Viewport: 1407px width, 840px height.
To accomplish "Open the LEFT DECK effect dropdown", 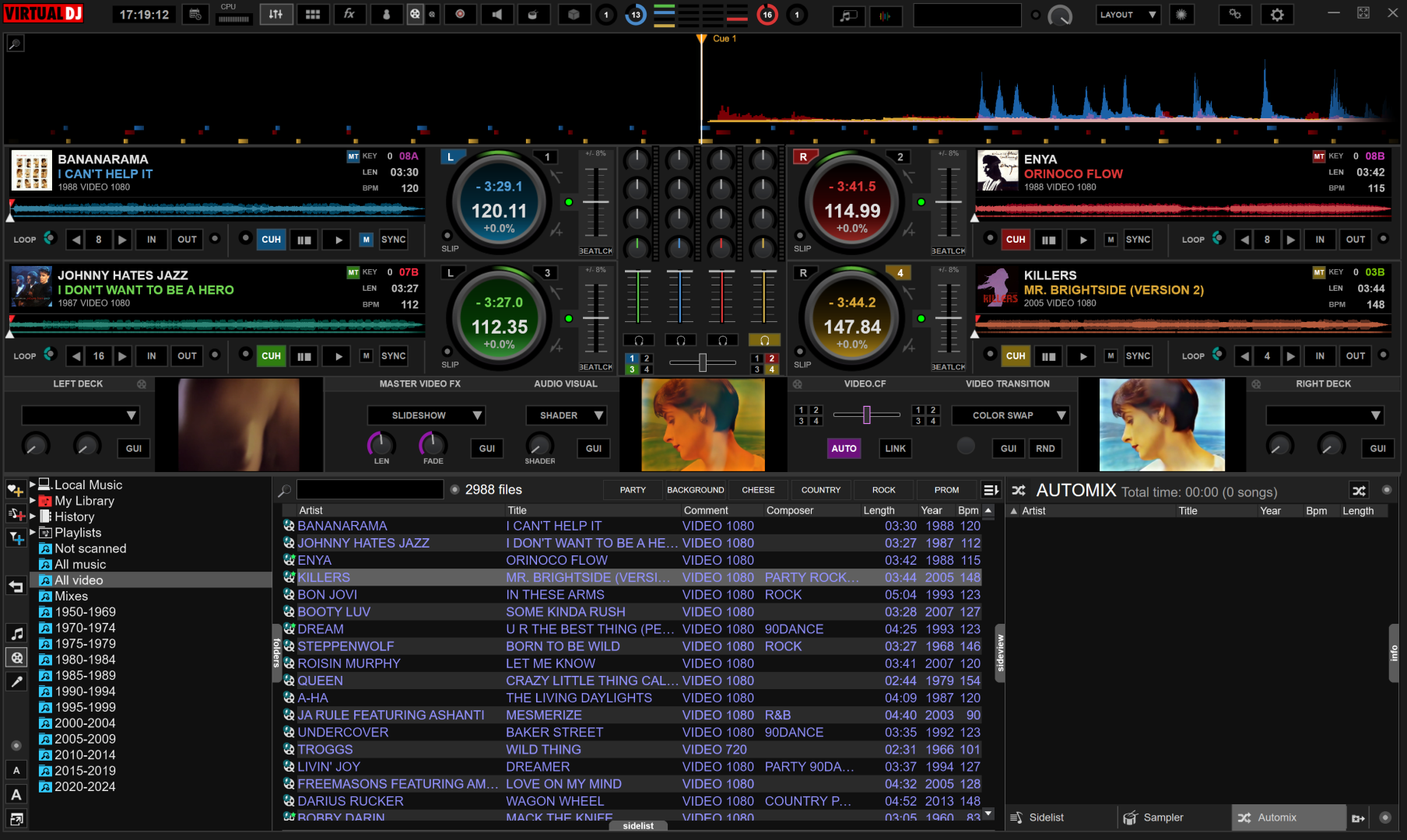I will pyautogui.click(x=79, y=415).
